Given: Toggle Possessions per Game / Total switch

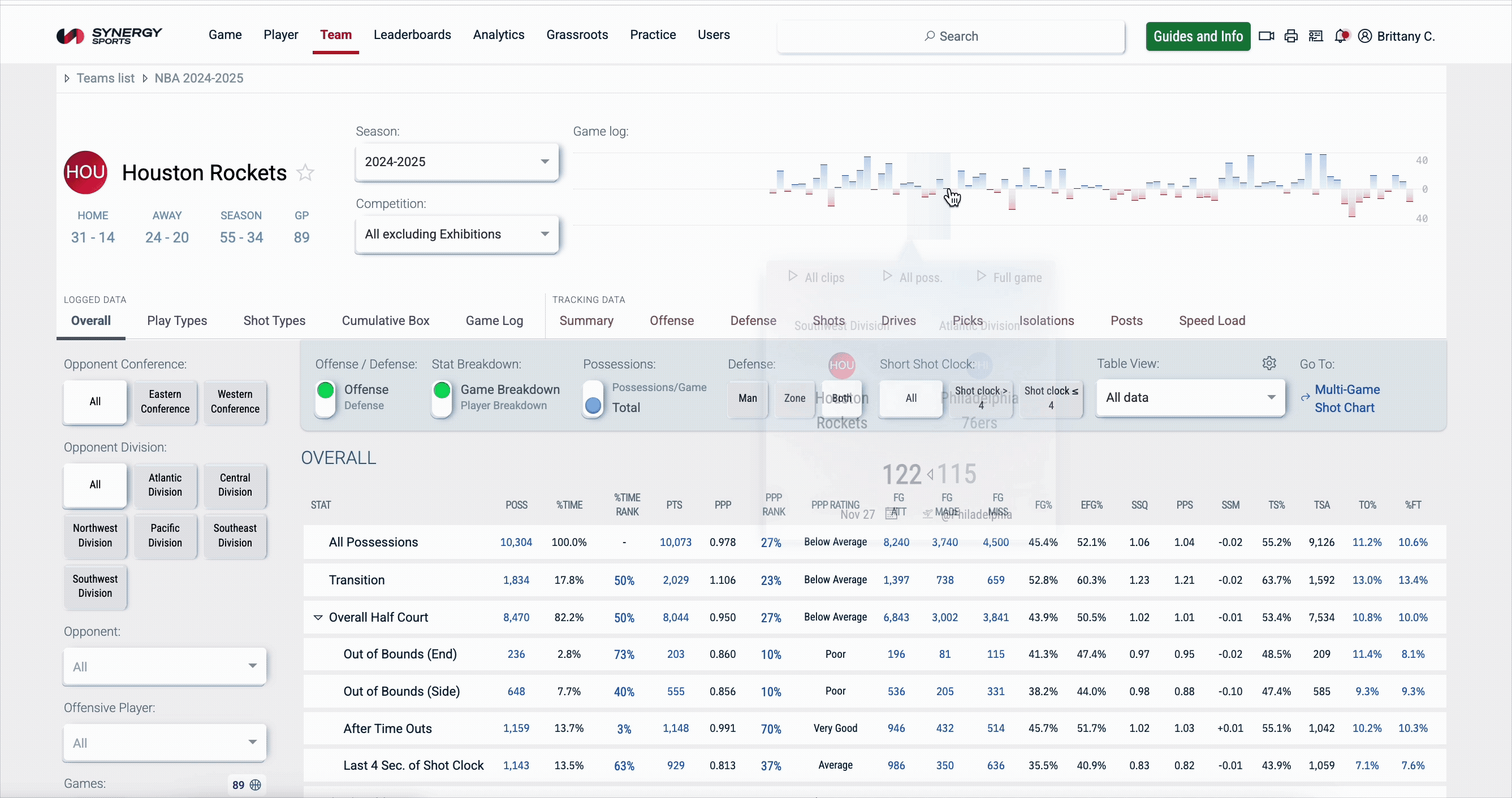Looking at the screenshot, I should click(x=593, y=398).
